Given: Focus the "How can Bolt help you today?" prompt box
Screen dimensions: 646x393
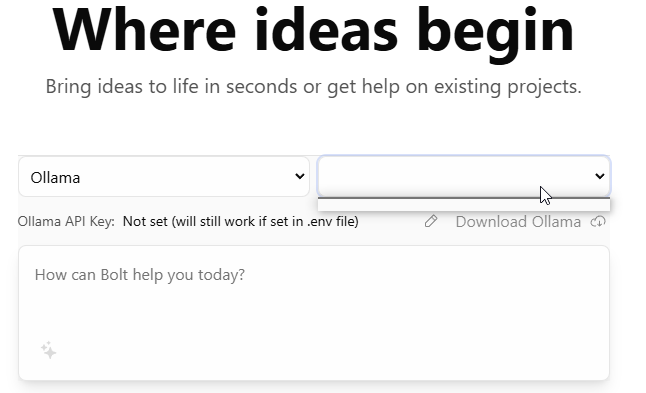Looking at the screenshot, I should pyautogui.click(x=314, y=313).
